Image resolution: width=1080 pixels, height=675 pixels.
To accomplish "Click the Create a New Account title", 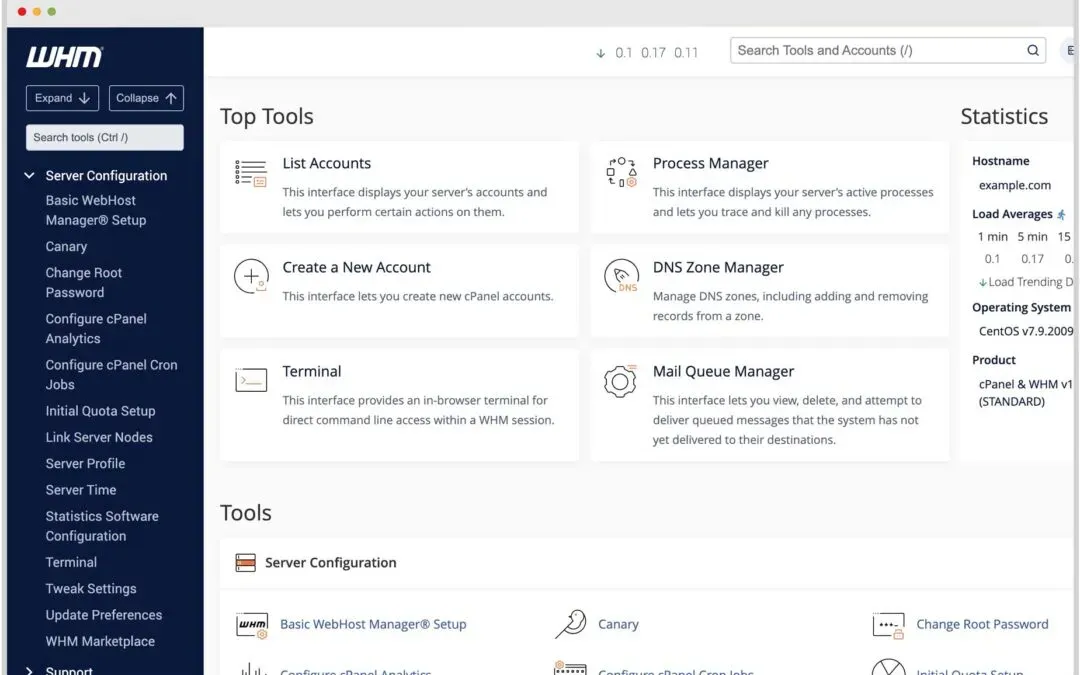I will [356, 267].
